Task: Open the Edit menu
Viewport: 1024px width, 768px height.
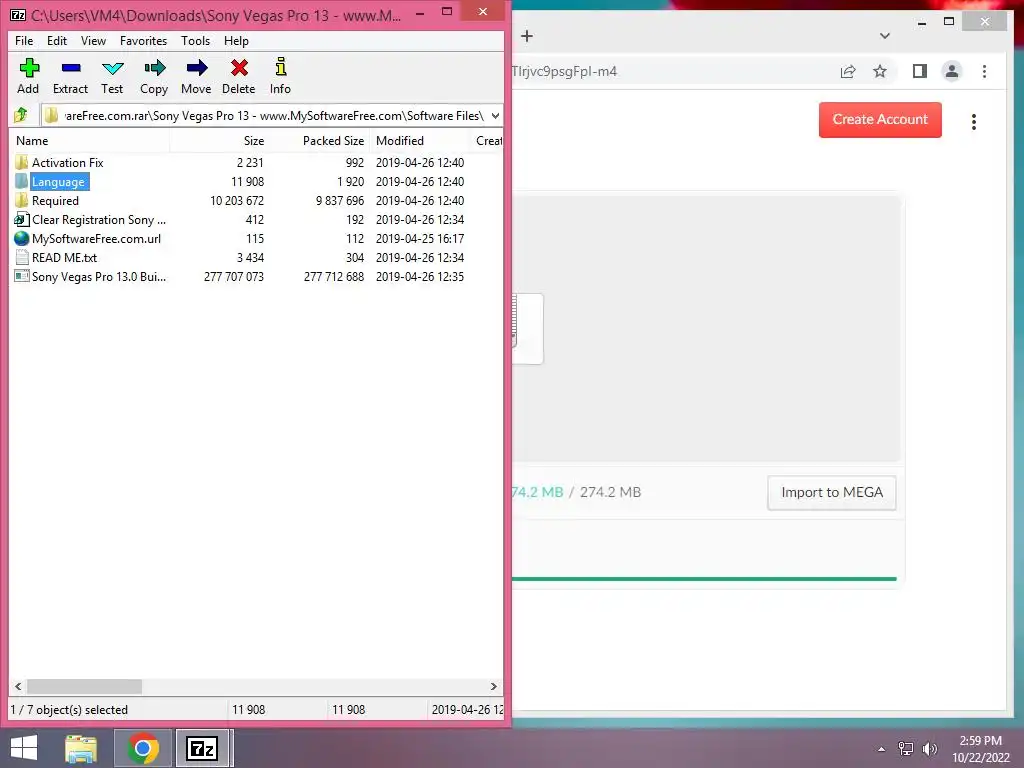Action: point(57,40)
